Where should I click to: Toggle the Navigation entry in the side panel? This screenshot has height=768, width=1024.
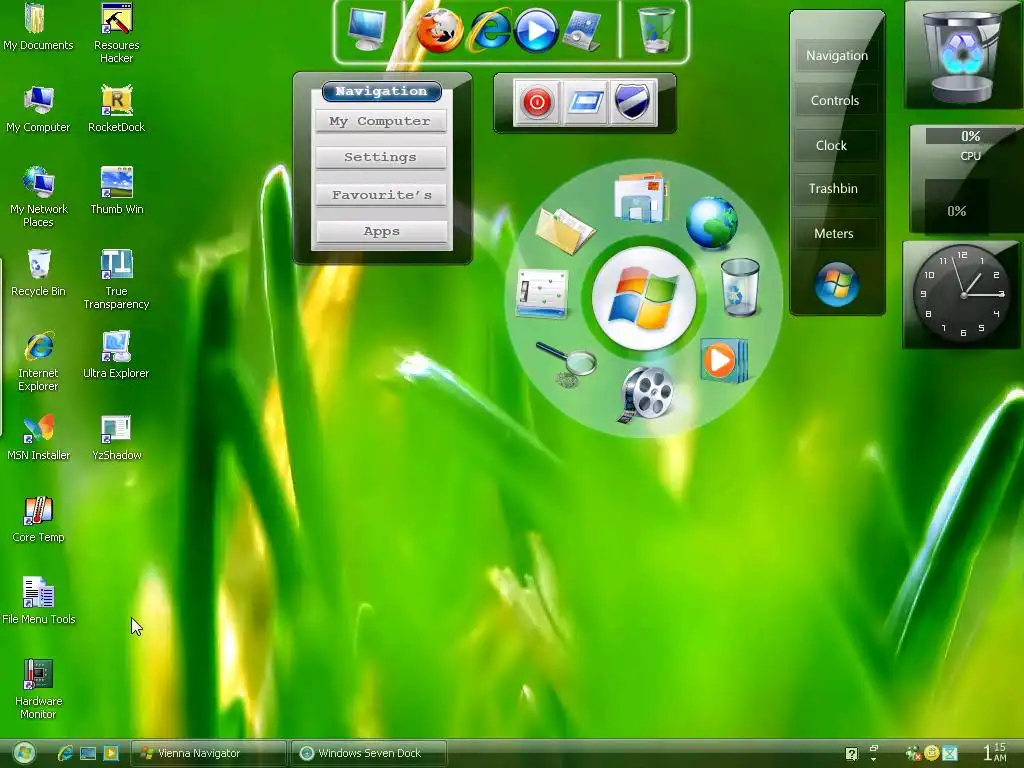pos(837,56)
